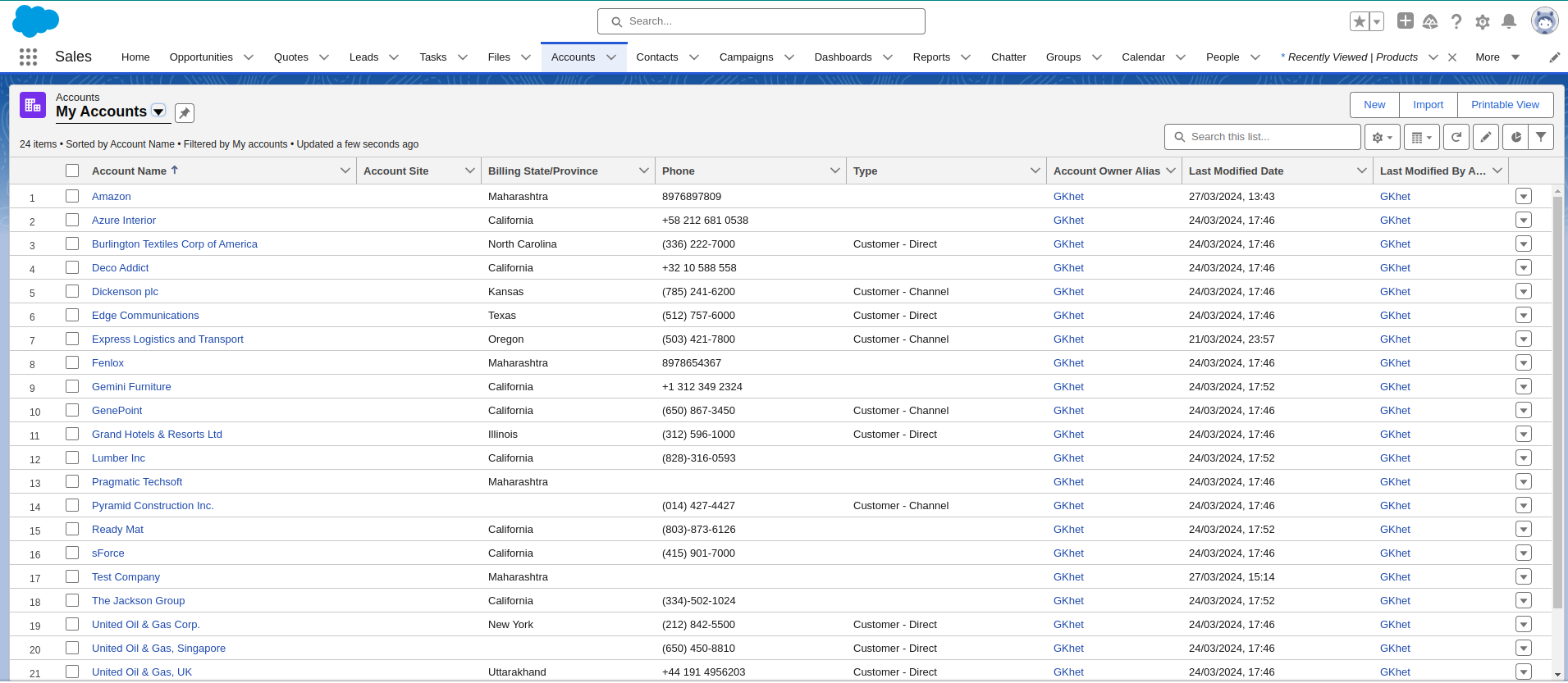This screenshot has width=1568, height=683.
Task: Open the Trailhead guidance icon
Action: click(x=1430, y=21)
